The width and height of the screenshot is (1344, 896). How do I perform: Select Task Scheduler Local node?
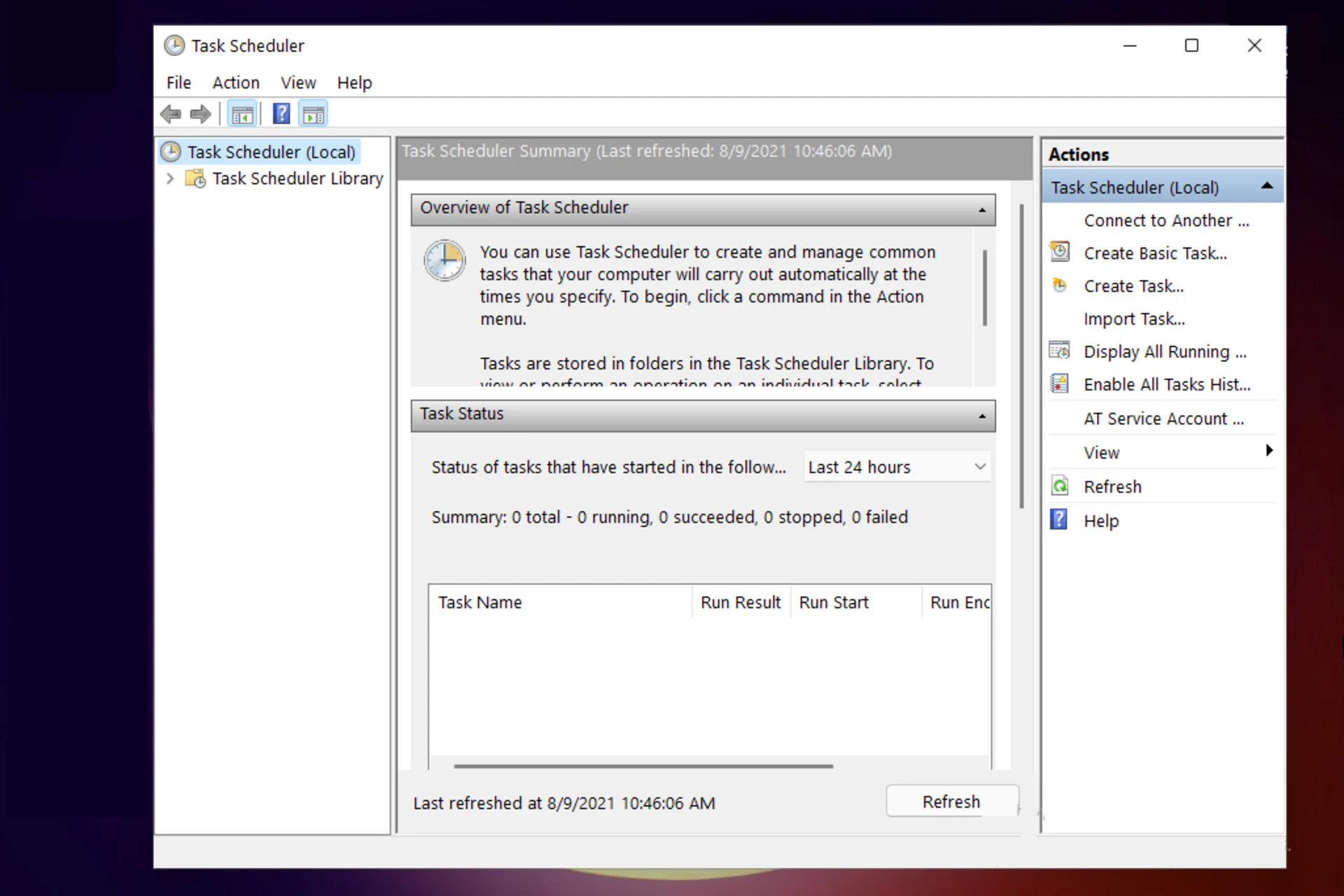coord(271,151)
